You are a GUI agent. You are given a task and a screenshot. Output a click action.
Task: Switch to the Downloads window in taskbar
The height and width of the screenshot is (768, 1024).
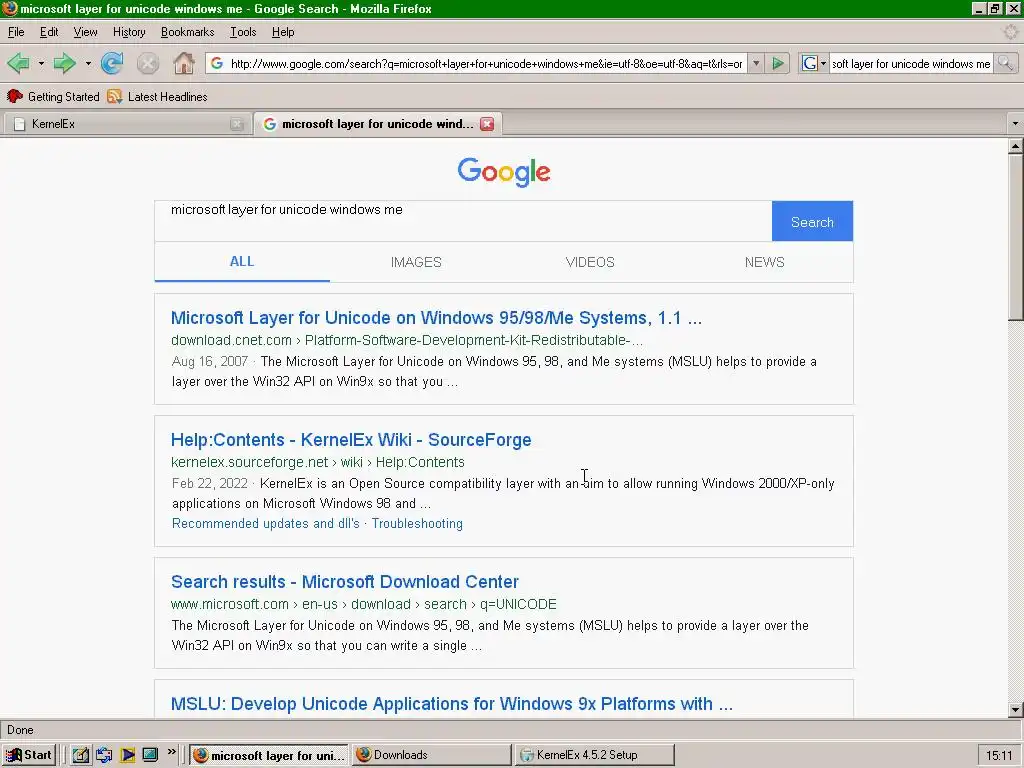pyautogui.click(x=432, y=755)
